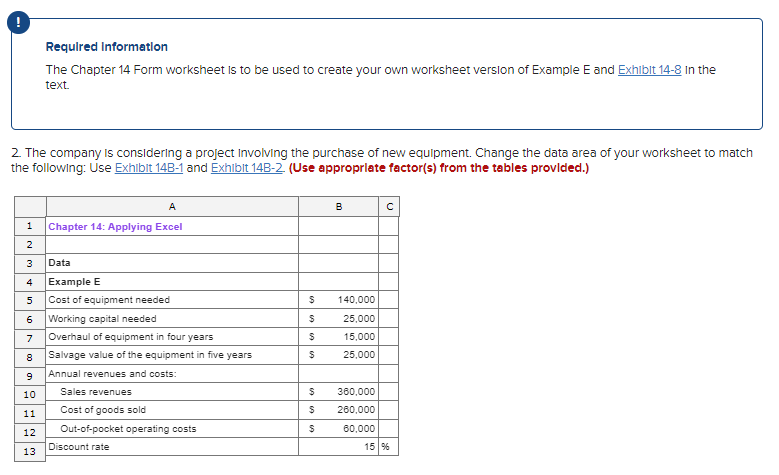
Task: Open the Exhibit 14-8 link
Action: coord(649,70)
